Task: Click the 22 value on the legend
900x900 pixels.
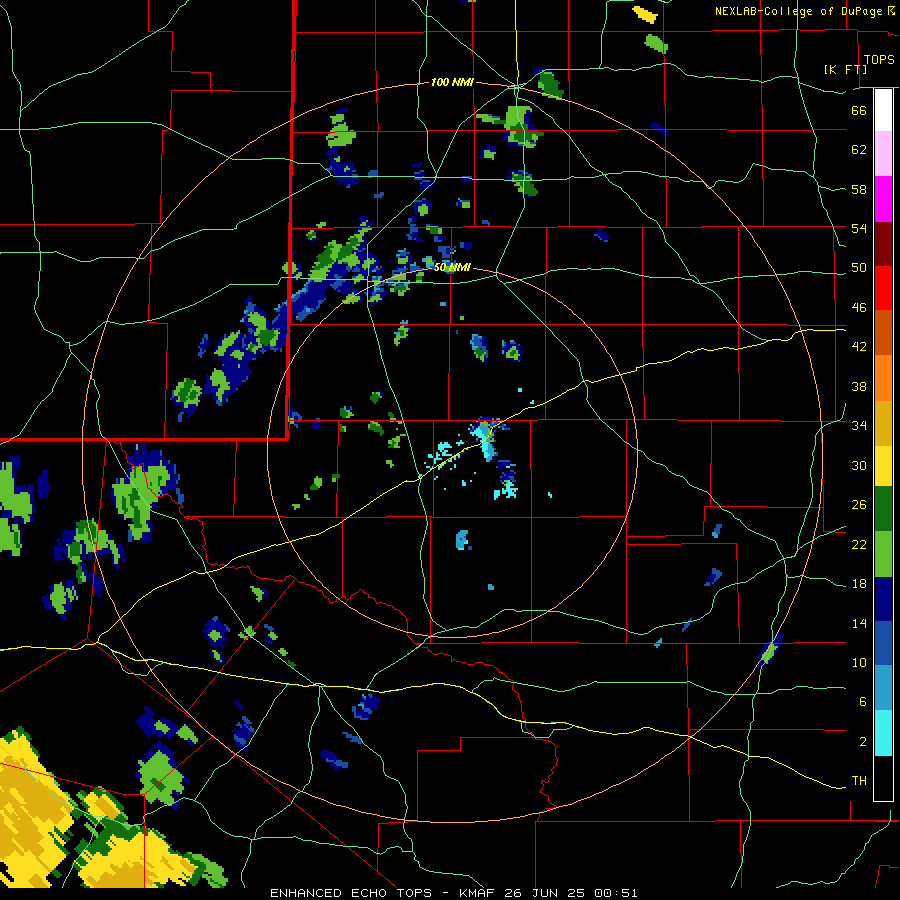Action: [859, 545]
